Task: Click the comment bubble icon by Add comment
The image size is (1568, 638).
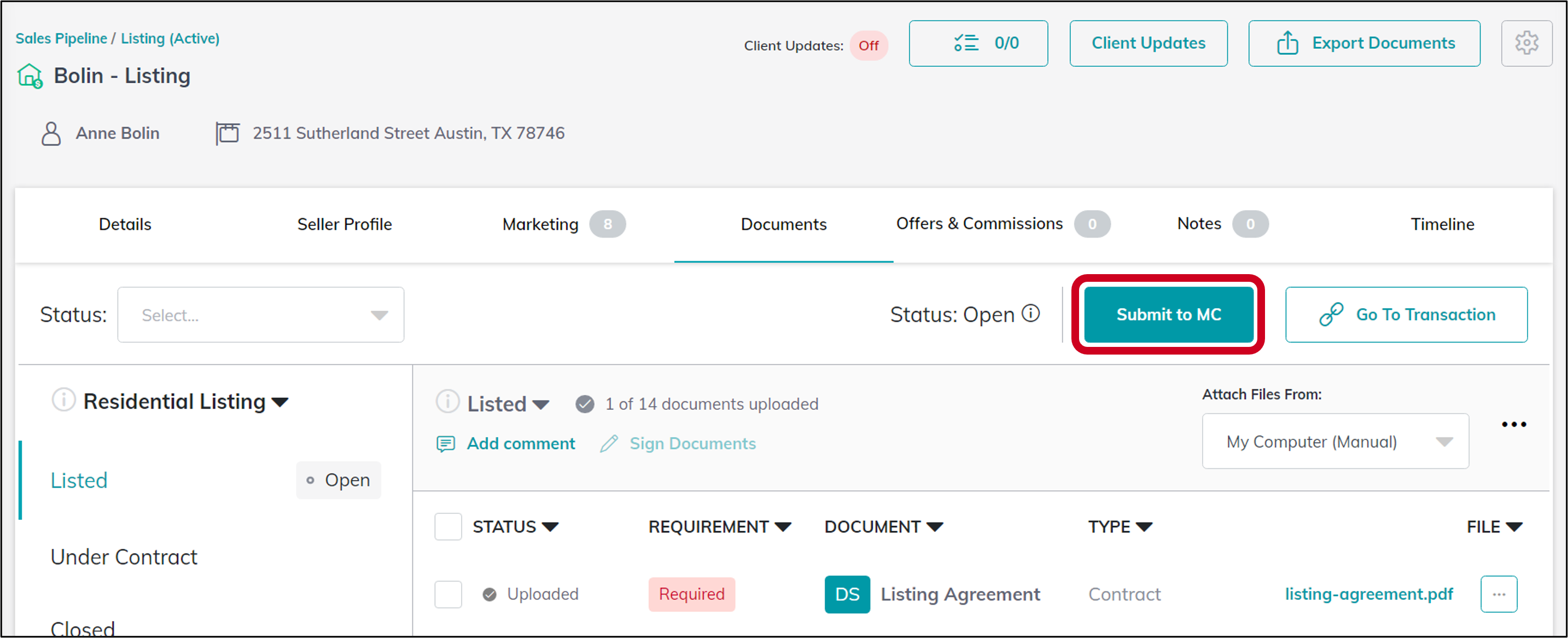Action: 446,444
